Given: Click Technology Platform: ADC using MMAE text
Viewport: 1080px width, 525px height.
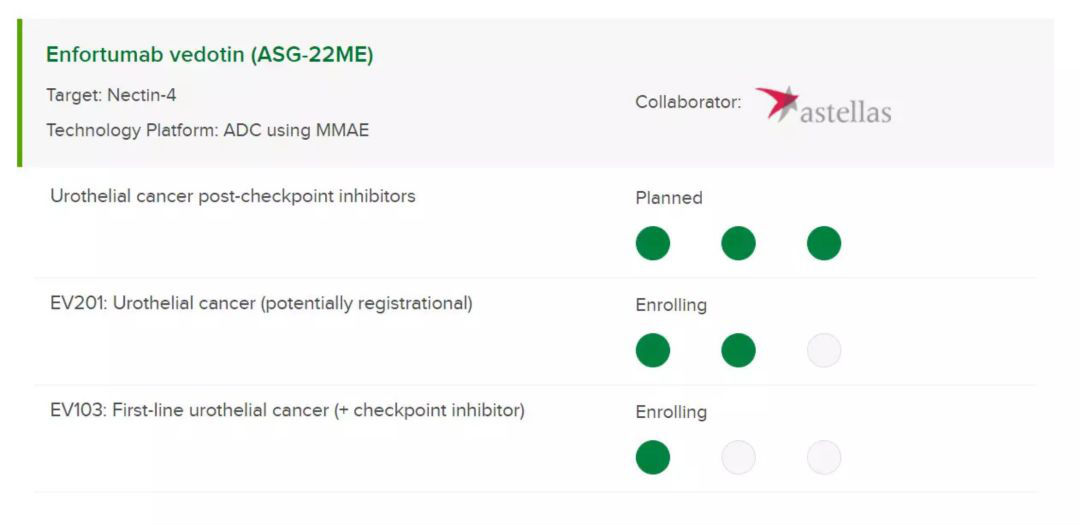Looking at the screenshot, I should point(207,130).
